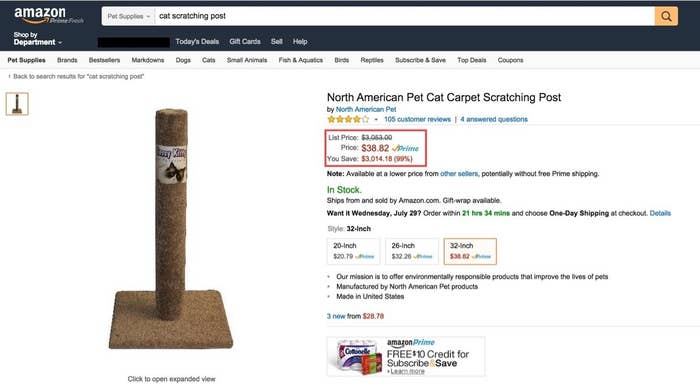Open the Pet Supplies search category dropdown
The image size is (700, 389).
[129, 16]
